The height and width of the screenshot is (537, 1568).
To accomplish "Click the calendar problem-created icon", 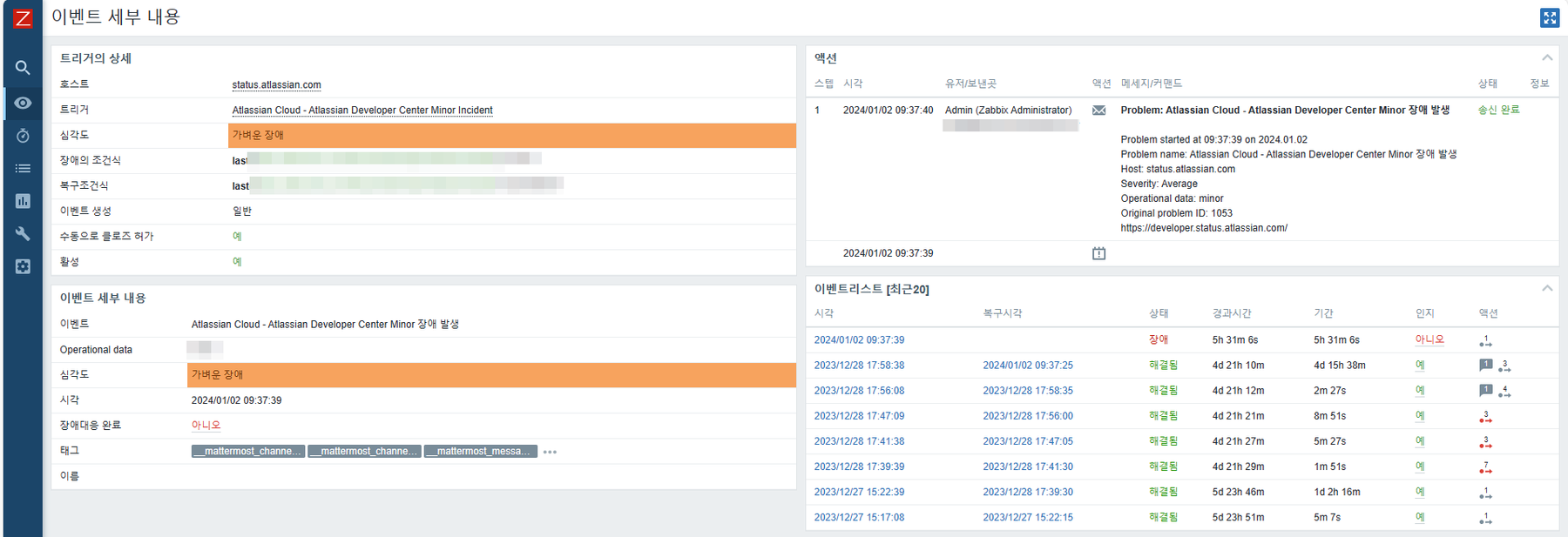I will coord(1098,253).
